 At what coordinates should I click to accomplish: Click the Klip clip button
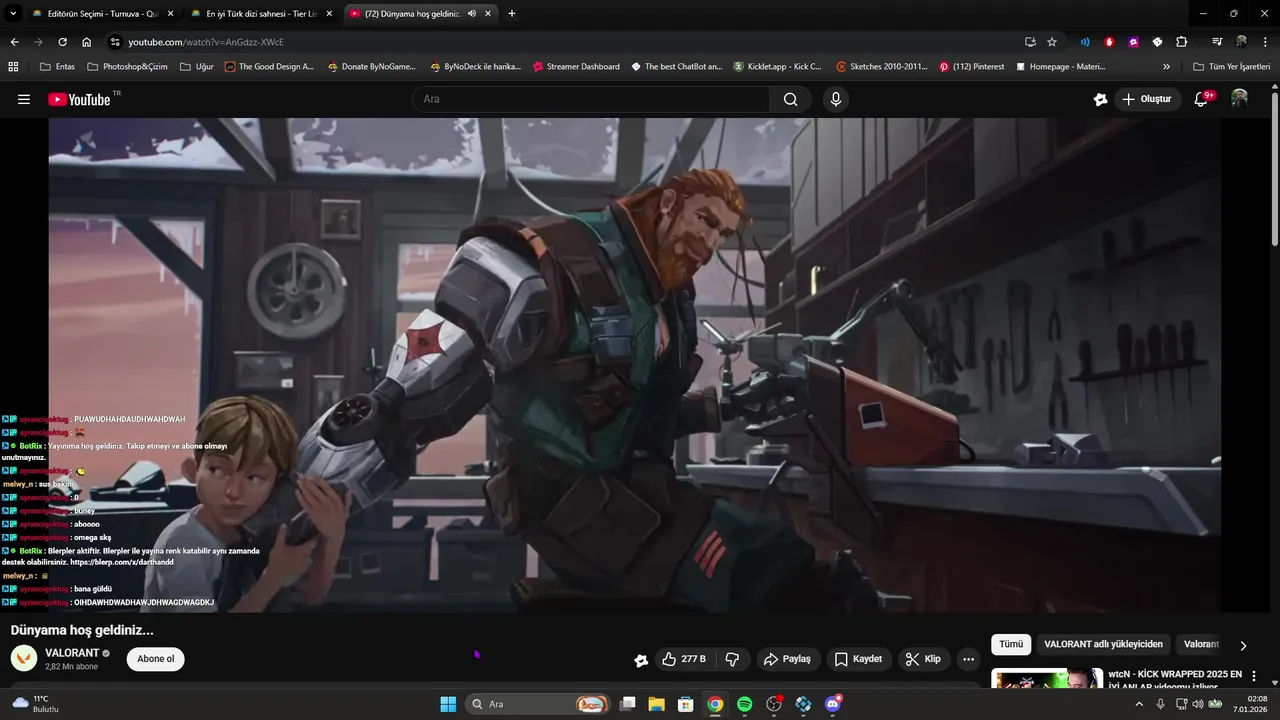coord(923,659)
